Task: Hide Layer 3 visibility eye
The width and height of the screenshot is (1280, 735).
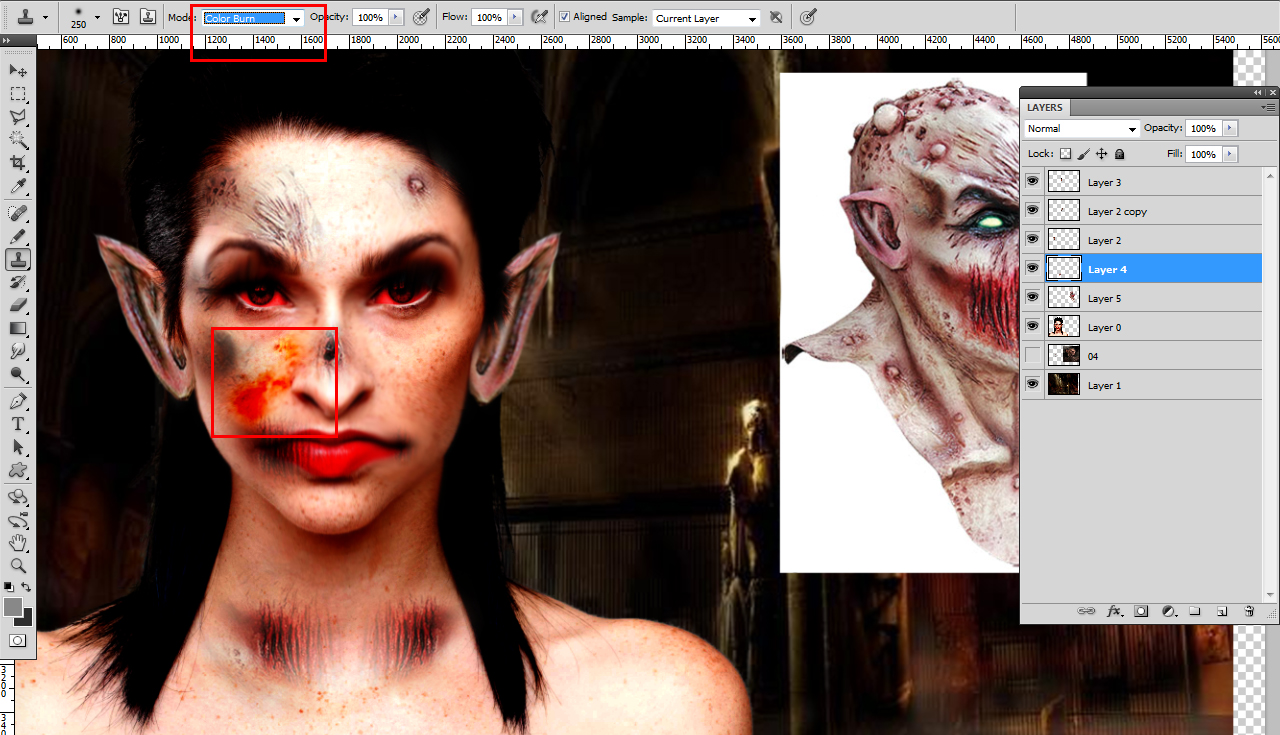Action: tap(1033, 182)
